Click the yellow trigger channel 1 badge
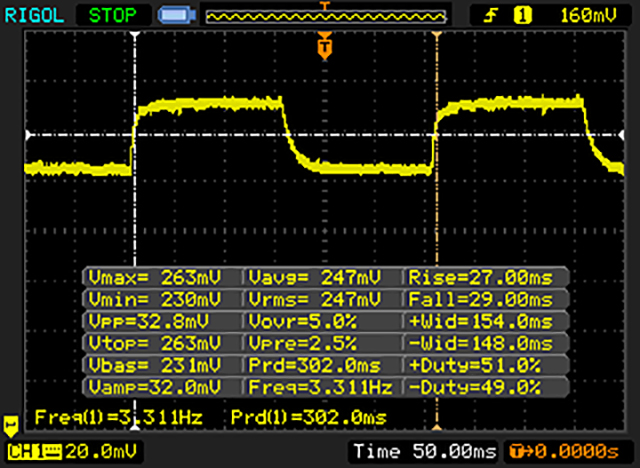Viewport: 640px width, 468px height. [523, 16]
